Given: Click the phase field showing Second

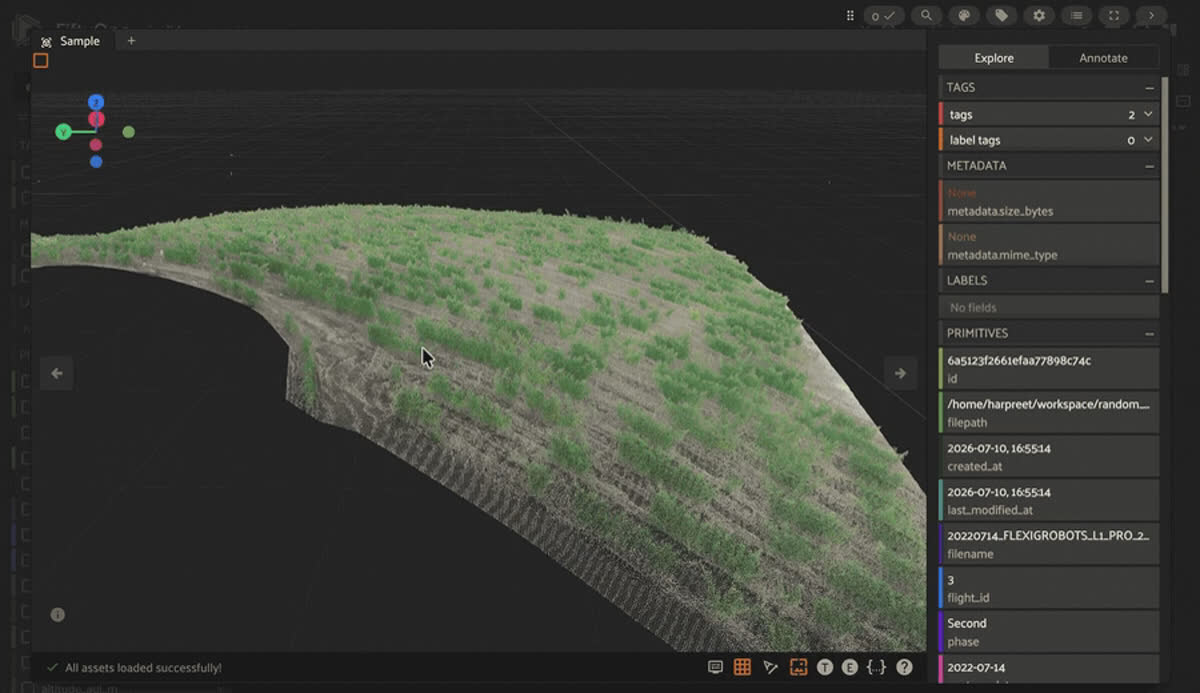Looking at the screenshot, I should (1049, 631).
